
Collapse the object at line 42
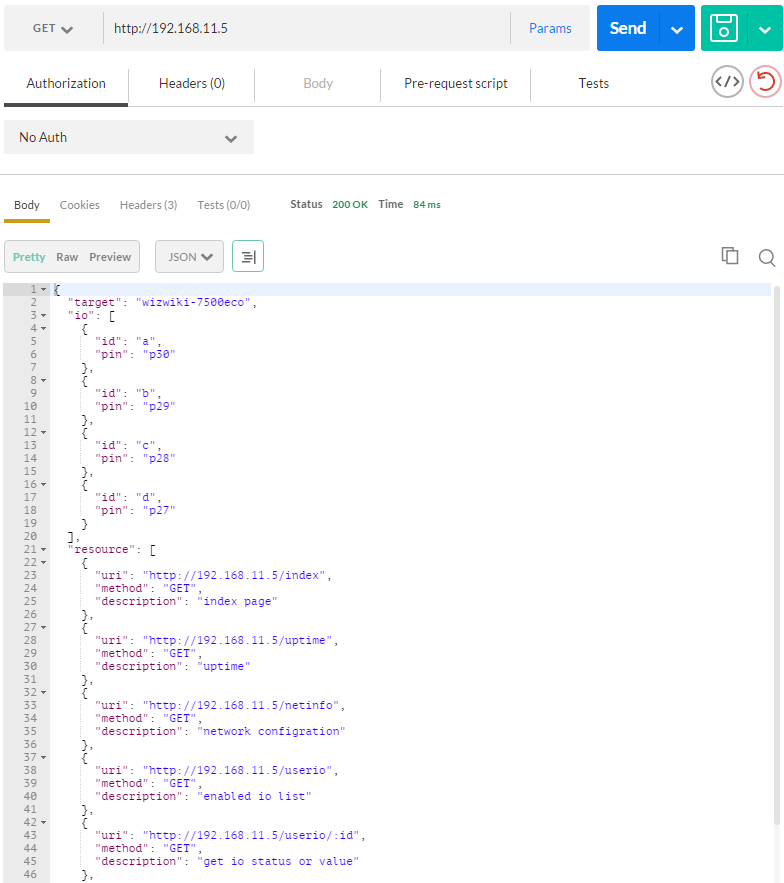coord(43,823)
